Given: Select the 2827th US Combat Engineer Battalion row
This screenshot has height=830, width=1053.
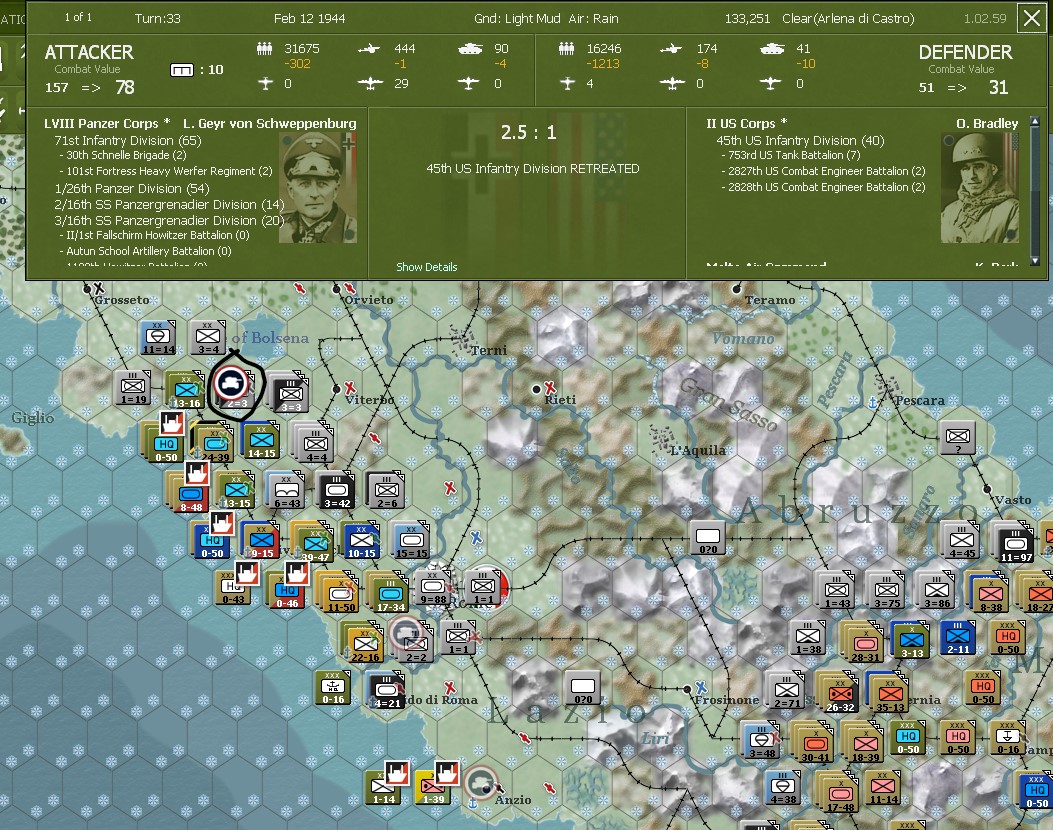Looking at the screenshot, I should click(x=823, y=171).
